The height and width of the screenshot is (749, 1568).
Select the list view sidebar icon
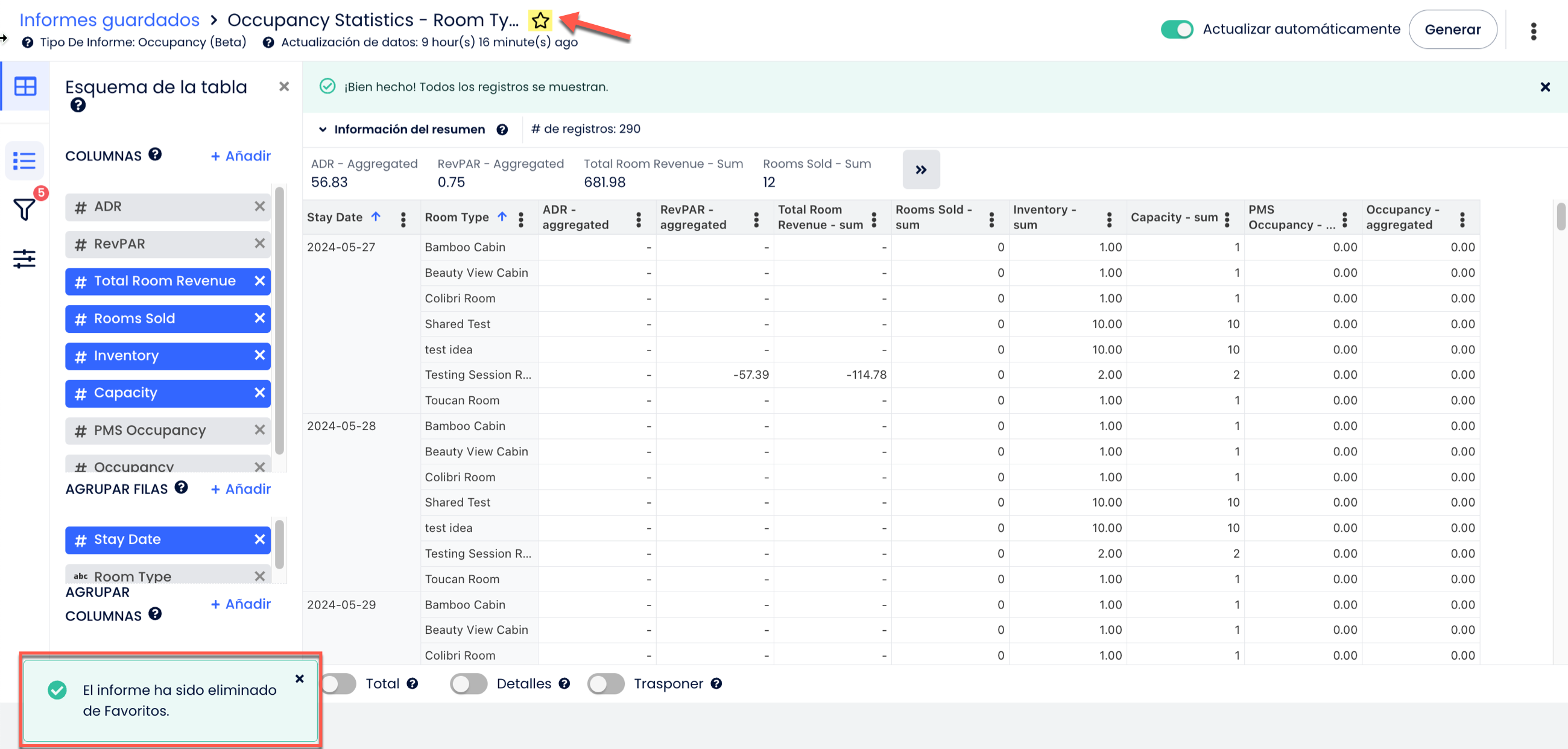pos(24,160)
